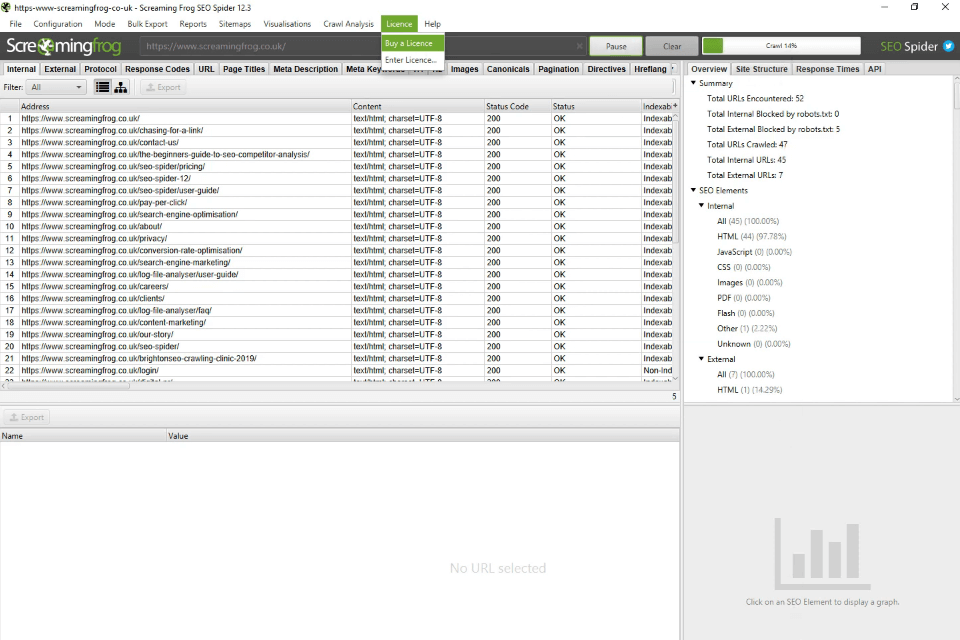The height and width of the screenshot is (640, 960).
Task: Add a column with the plus icon
Action: (x=675, y=106)
